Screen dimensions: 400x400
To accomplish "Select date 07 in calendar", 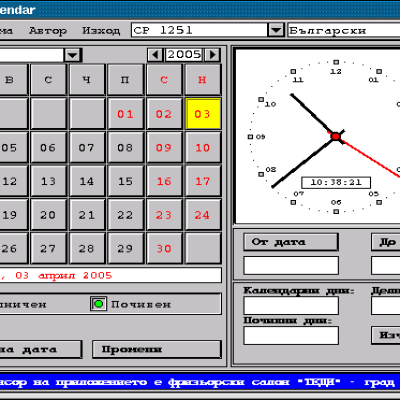I will click(x=87, y=147).
